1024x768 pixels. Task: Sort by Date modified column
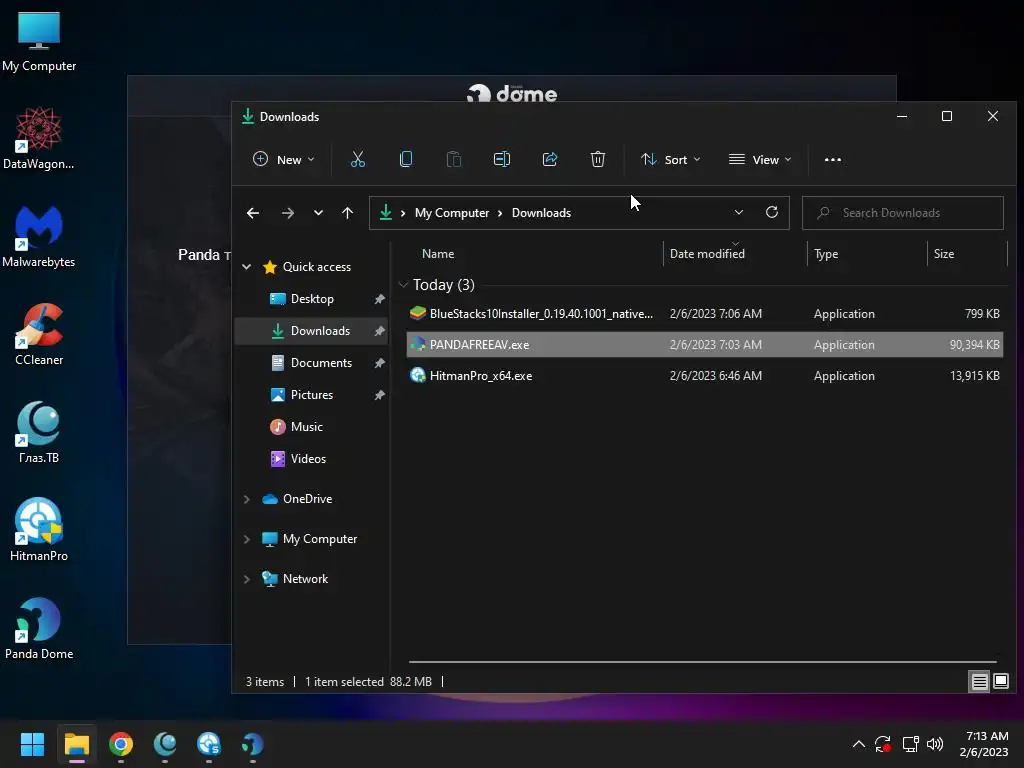(x=707, y=254)
